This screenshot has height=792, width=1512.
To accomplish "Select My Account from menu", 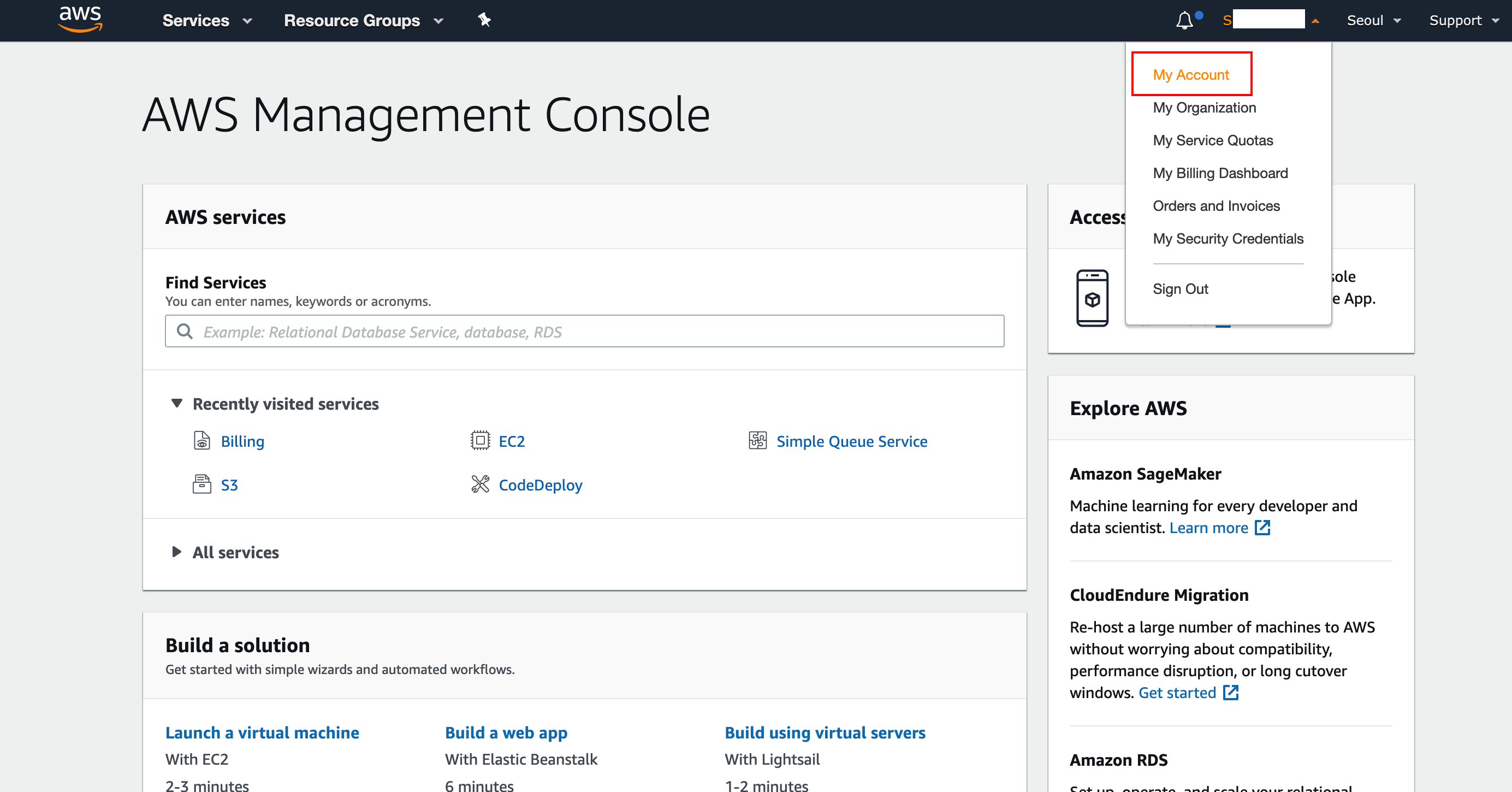I will tap(1190, 75).
